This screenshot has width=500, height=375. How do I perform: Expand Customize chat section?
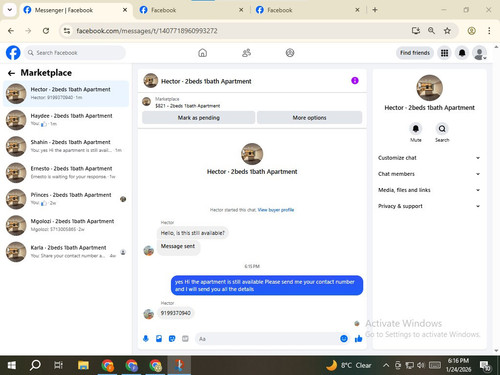coord(429,158)
